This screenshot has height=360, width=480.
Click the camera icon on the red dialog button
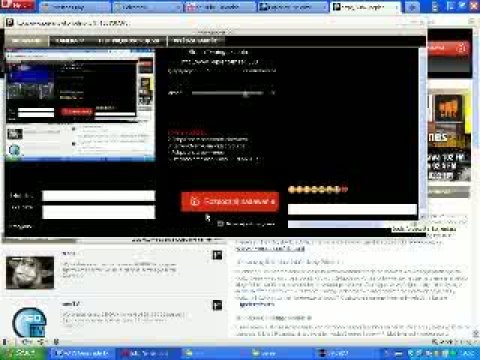click(195, 201)
